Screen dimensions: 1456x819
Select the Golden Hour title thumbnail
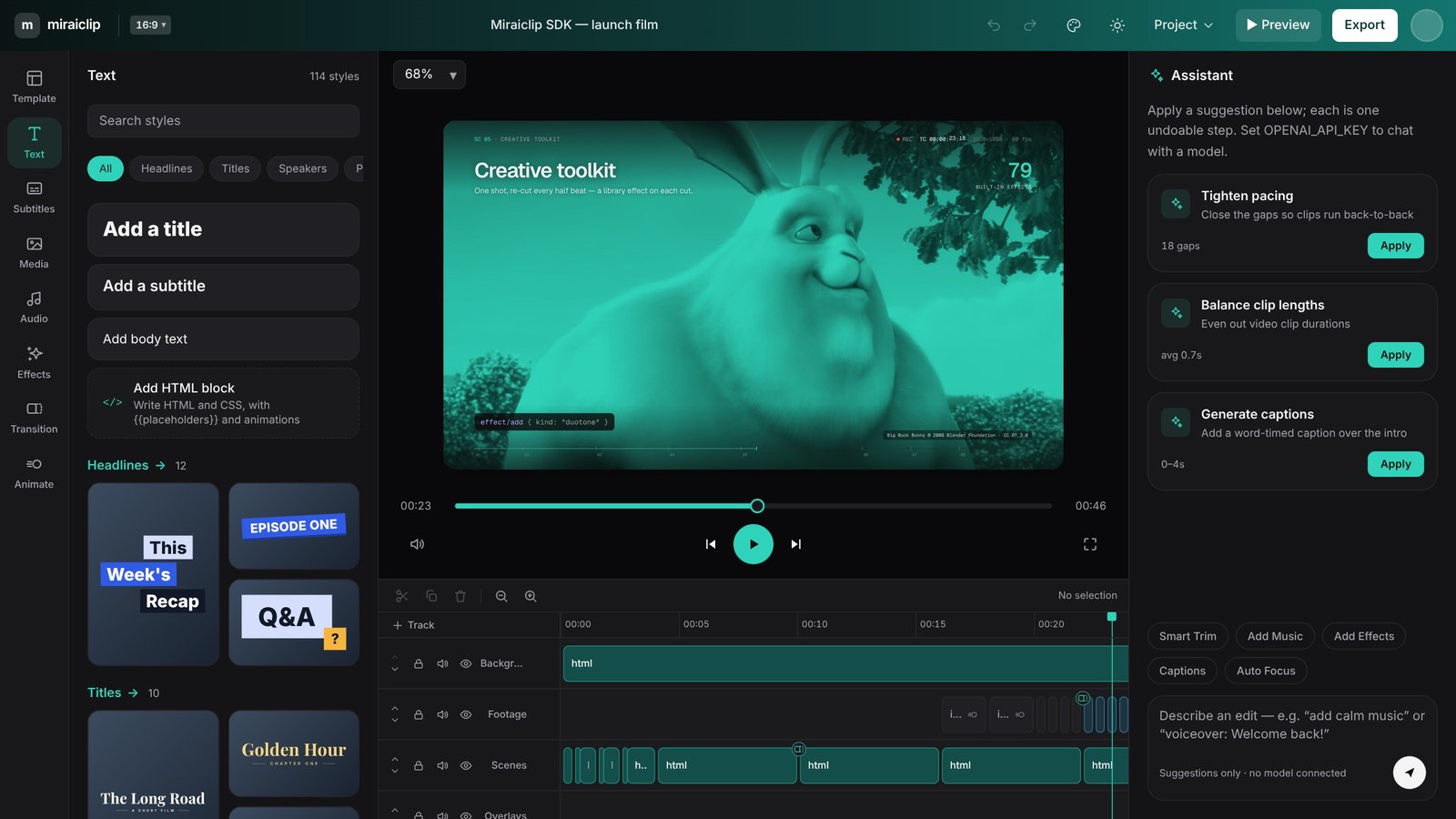tap(294, 753)
